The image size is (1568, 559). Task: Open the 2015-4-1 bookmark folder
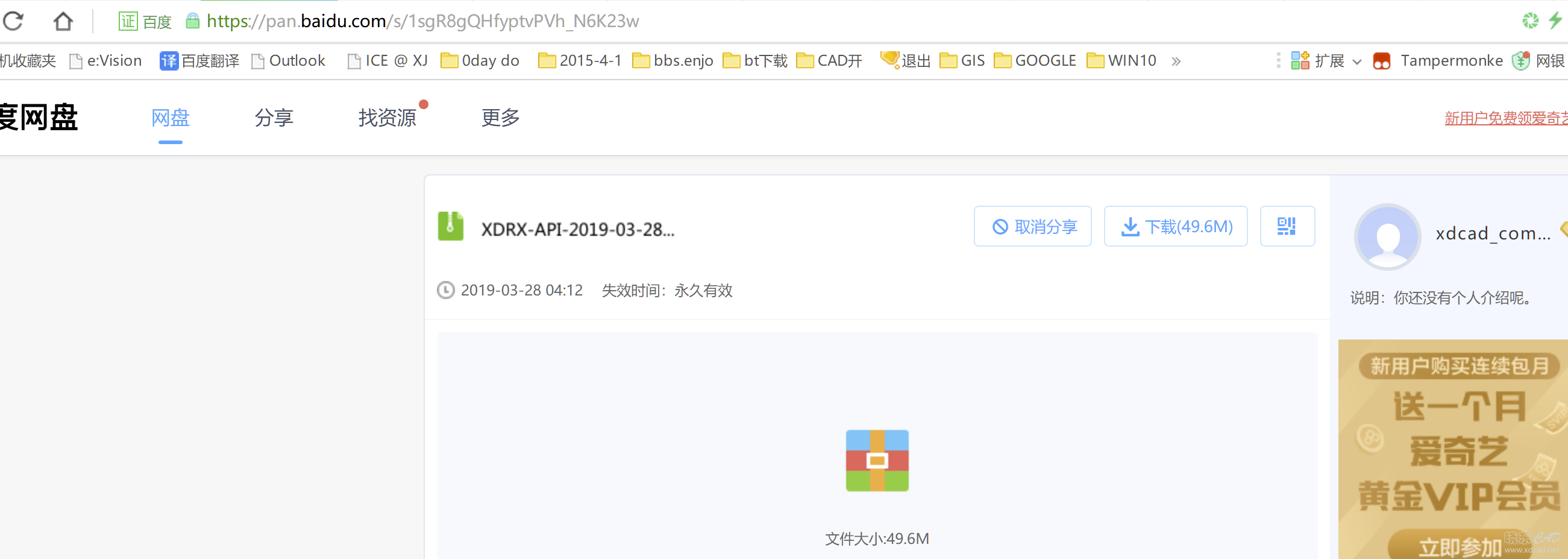[x=580, y=61]
